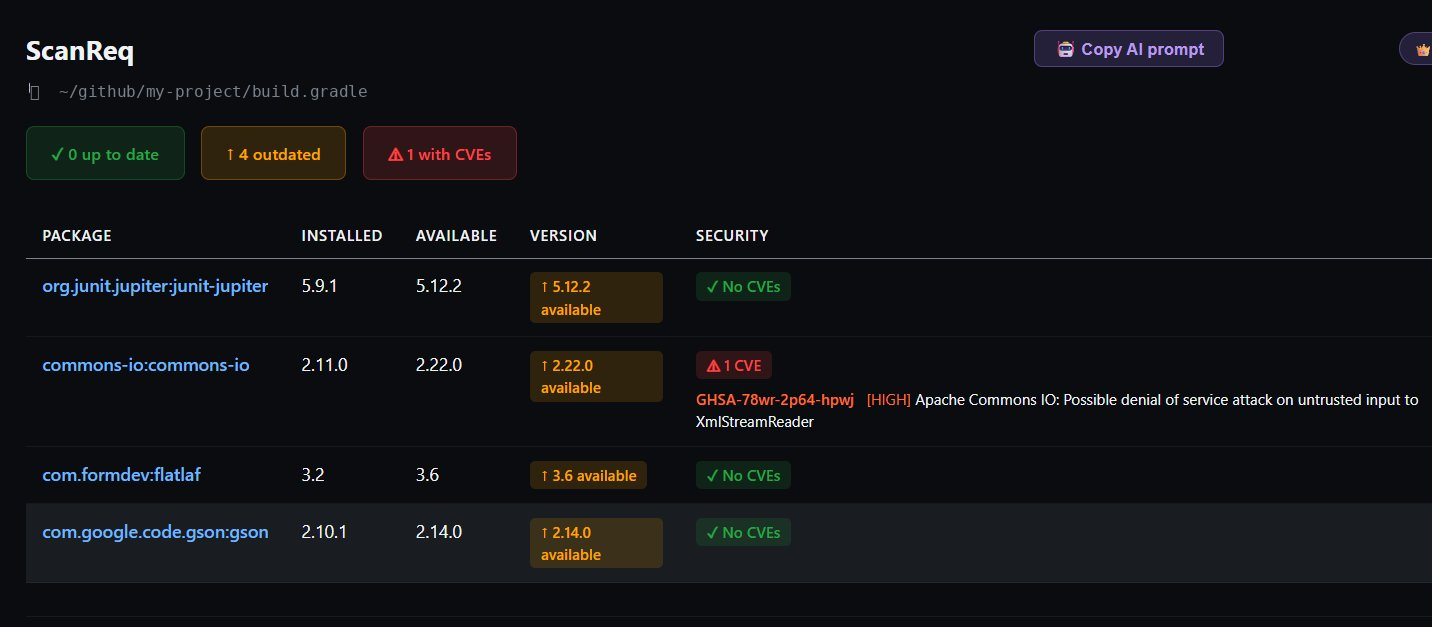Click the file icon beside build.gradle path
This screenshot has width=1432, height=627.
[34, 92]
